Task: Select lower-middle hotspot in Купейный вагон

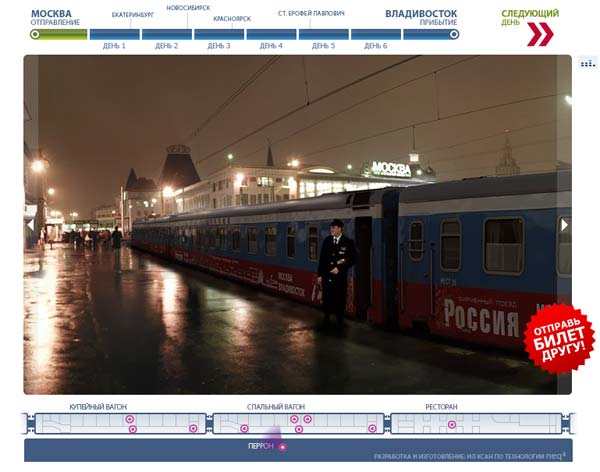Action: 132,429
